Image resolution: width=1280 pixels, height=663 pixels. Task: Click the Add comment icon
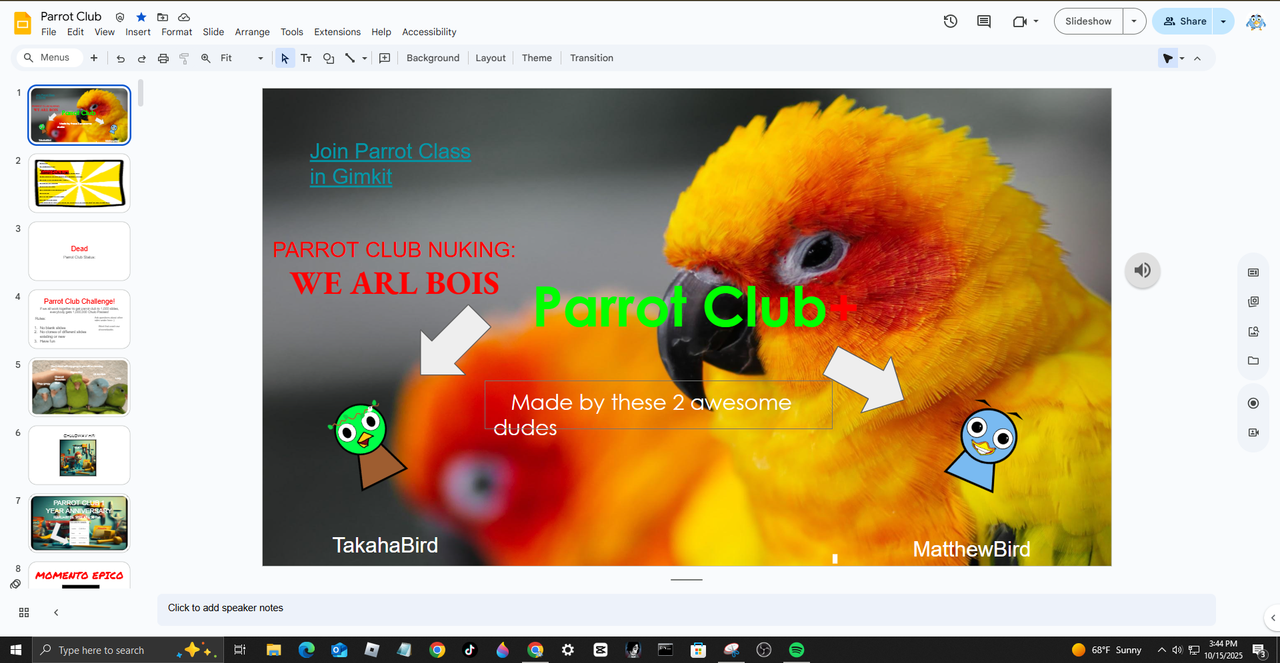[x=385, y=58]
